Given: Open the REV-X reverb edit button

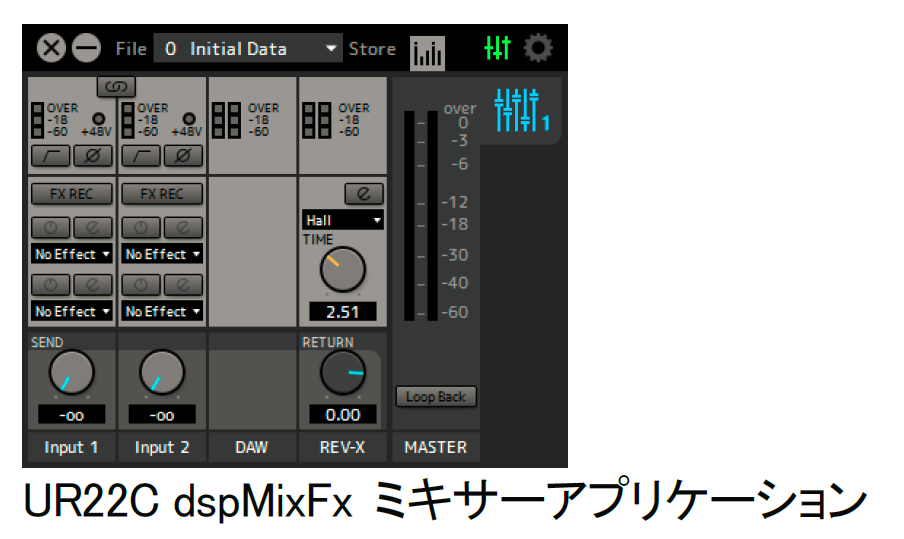Looking at the screenshot, I should 364,194.
